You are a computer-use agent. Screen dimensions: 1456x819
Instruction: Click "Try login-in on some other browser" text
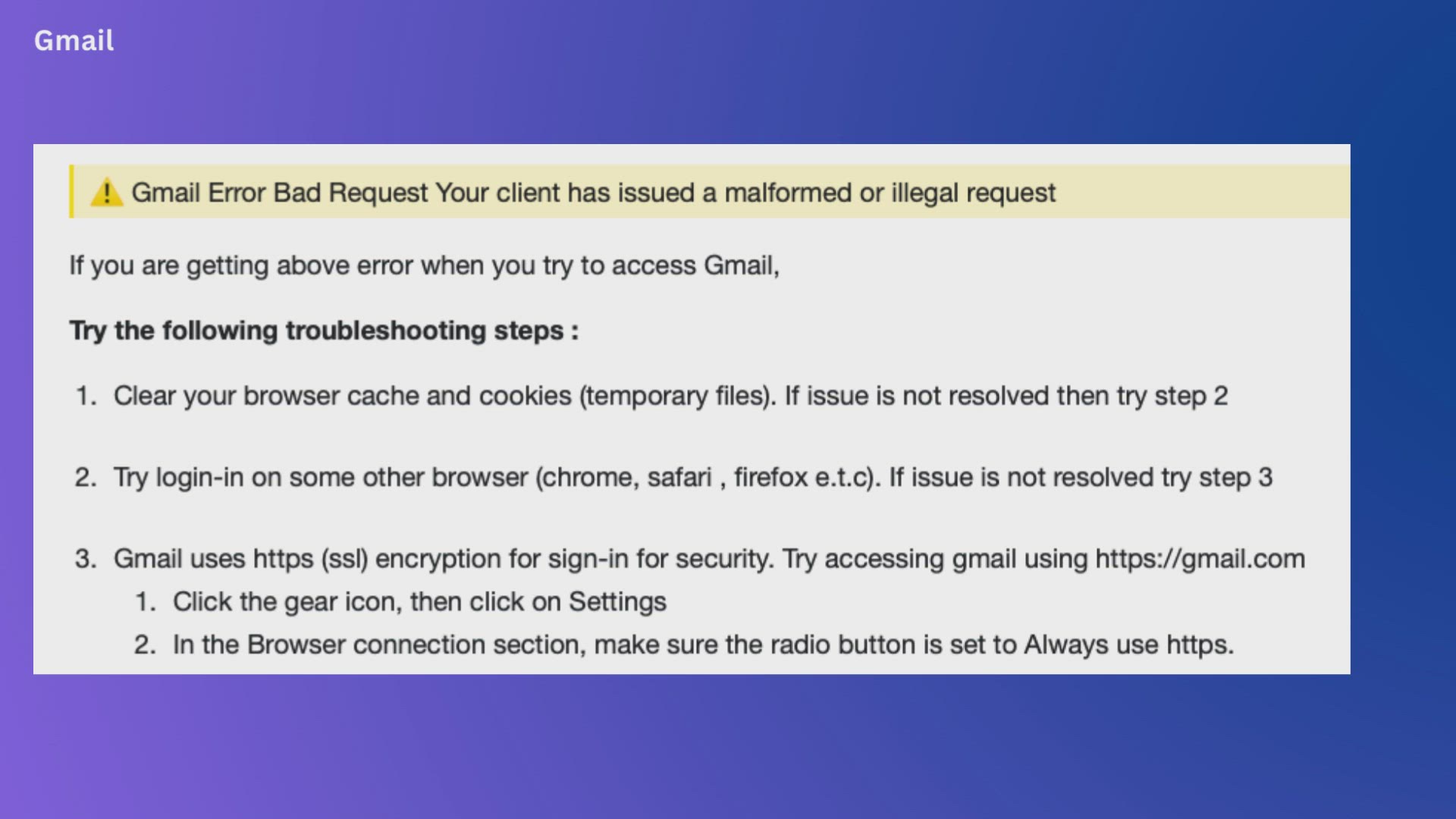pos(320,478)
